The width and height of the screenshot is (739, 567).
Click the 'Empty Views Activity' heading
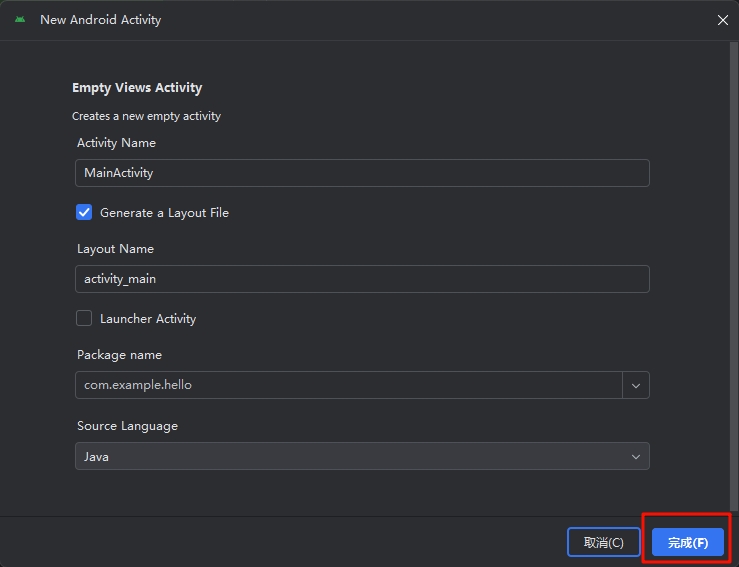[137, 88]
